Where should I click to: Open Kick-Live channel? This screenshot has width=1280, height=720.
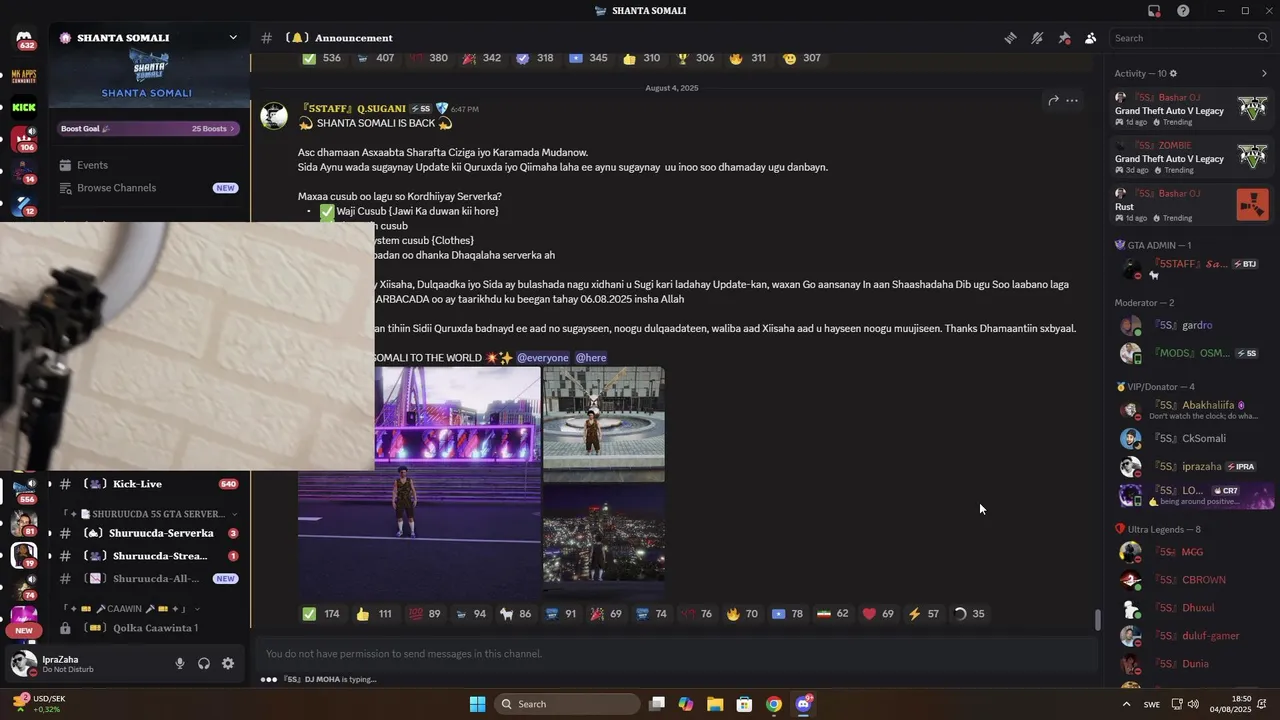point(148,484)
